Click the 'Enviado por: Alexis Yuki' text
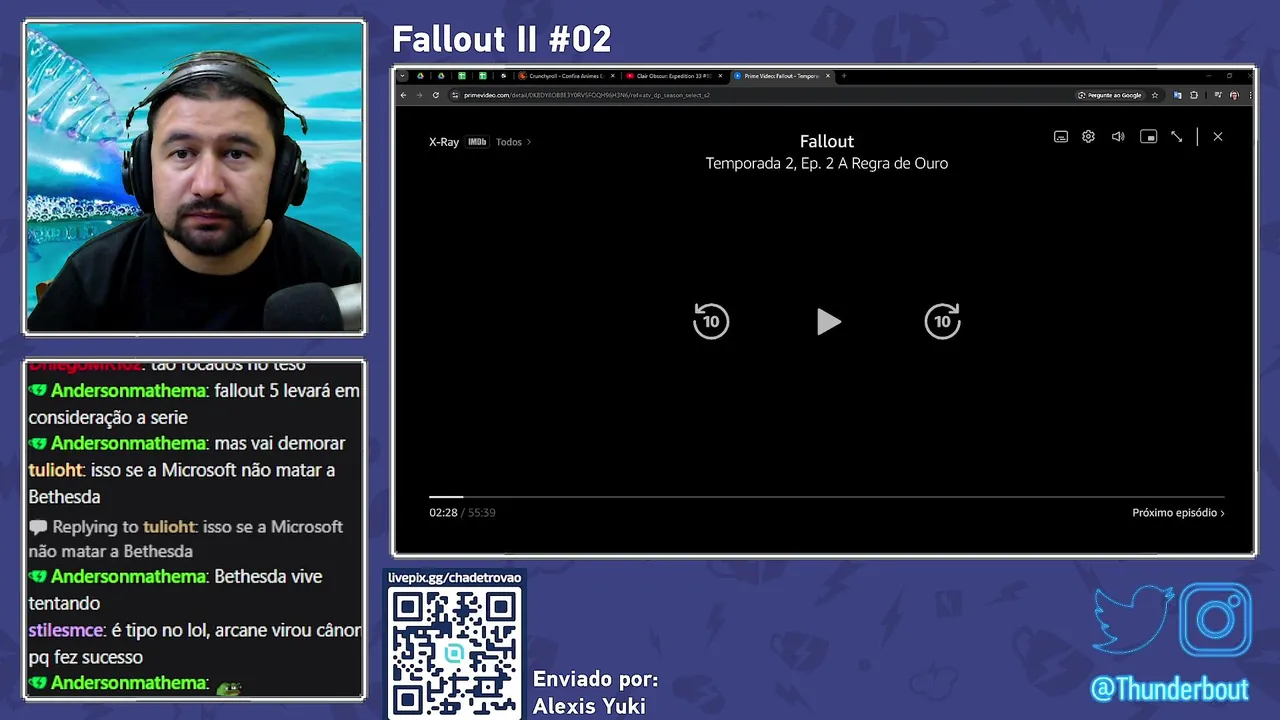 tap(595, 693)
